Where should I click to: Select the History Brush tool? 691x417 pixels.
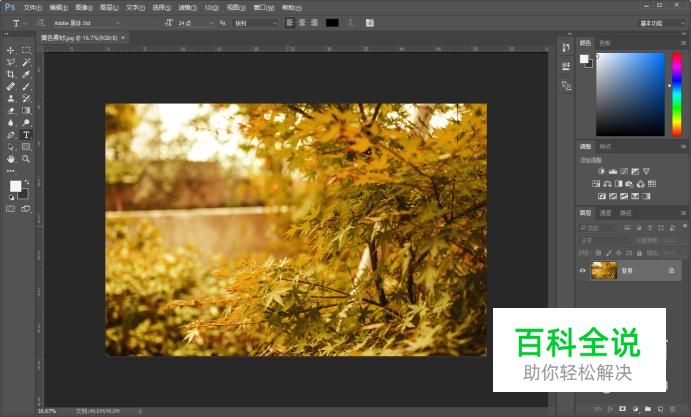pos(26,98)
